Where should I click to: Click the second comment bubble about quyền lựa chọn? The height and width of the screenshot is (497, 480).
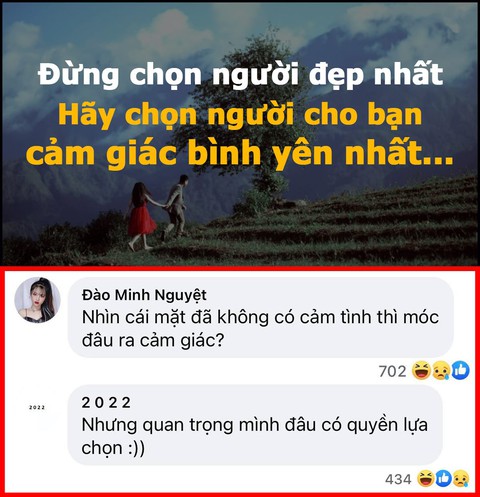click(x=255, y=425)
